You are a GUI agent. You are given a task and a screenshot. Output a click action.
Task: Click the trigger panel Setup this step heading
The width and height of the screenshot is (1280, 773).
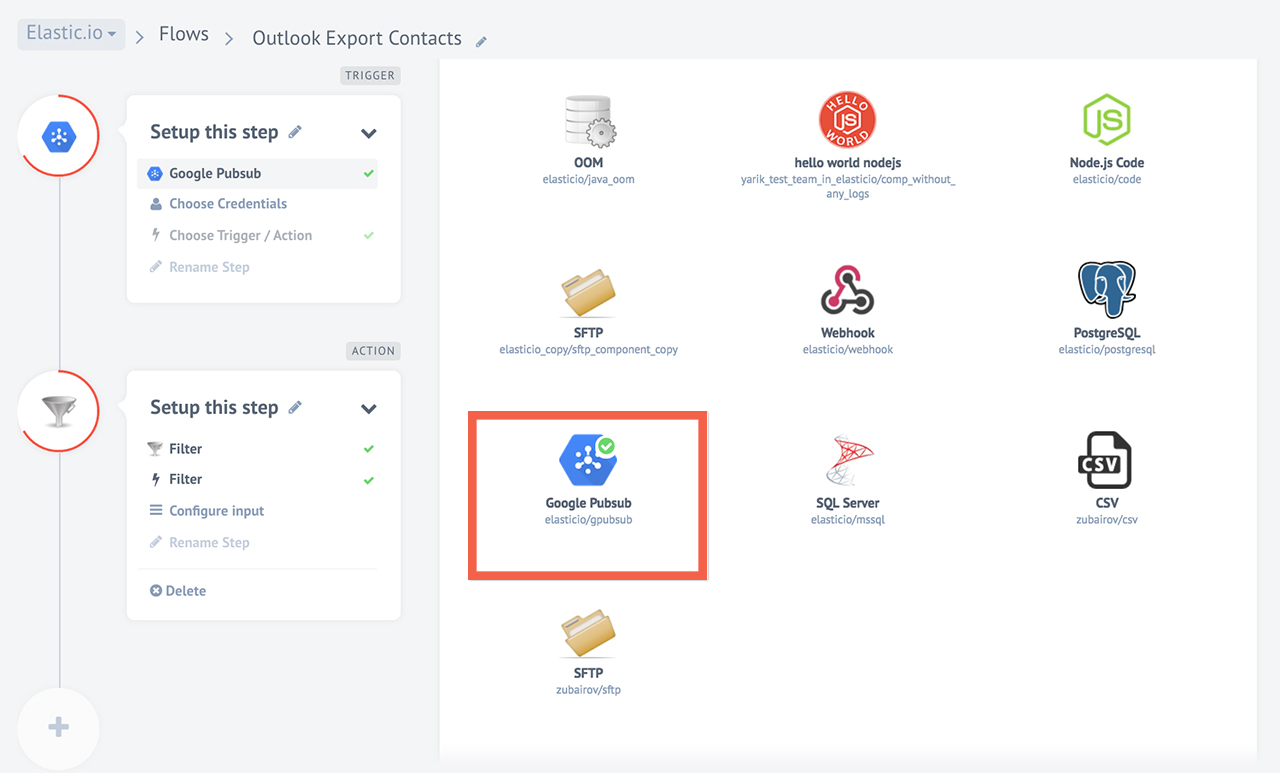click(214, 132)
